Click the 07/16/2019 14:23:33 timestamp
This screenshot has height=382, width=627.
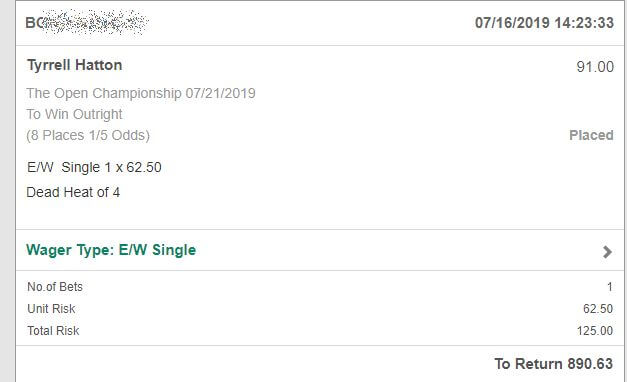544,23
